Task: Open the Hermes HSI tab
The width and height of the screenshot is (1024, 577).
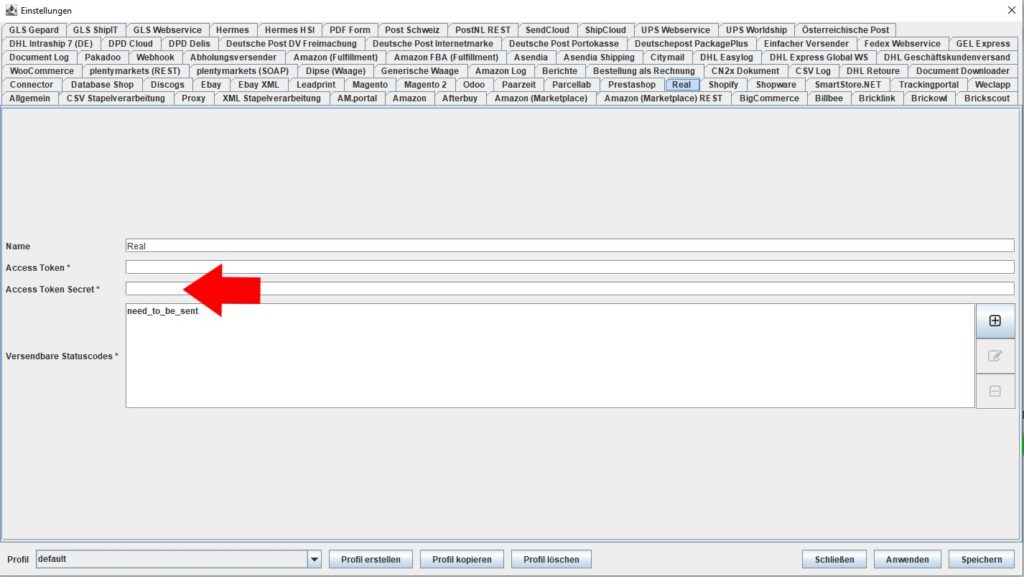Action: tap(289, 29)
